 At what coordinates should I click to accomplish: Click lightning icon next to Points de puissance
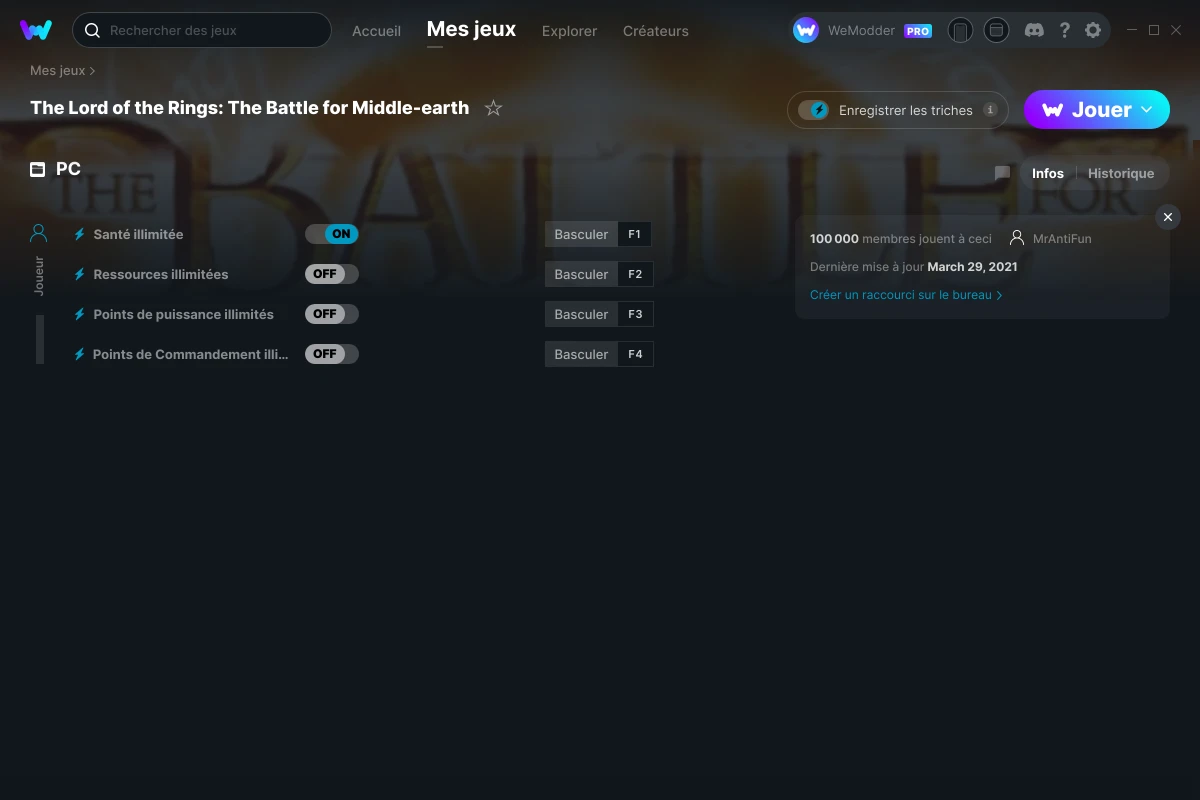(x=80, y=314)
